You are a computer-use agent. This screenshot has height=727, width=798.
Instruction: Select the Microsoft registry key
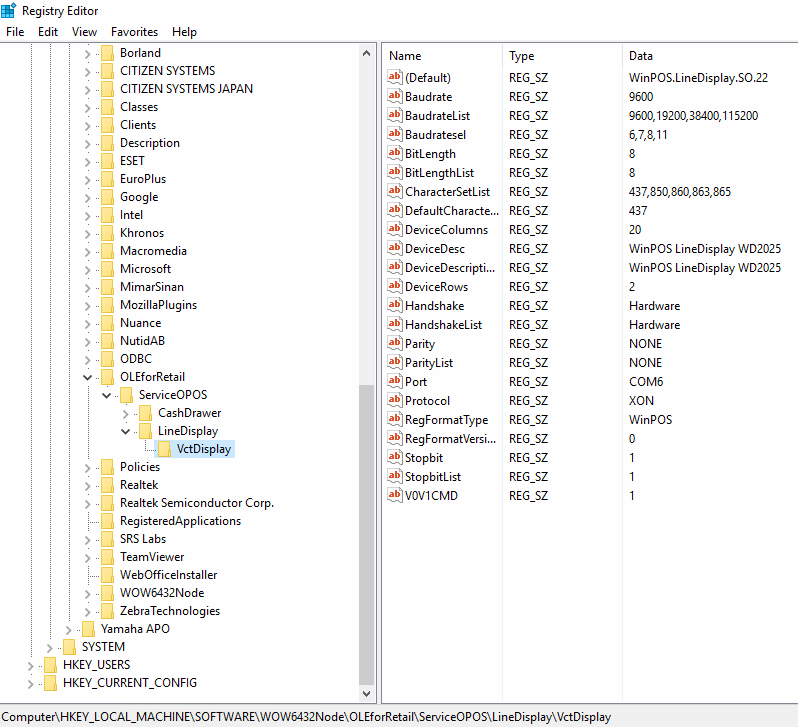pos(145,269)
